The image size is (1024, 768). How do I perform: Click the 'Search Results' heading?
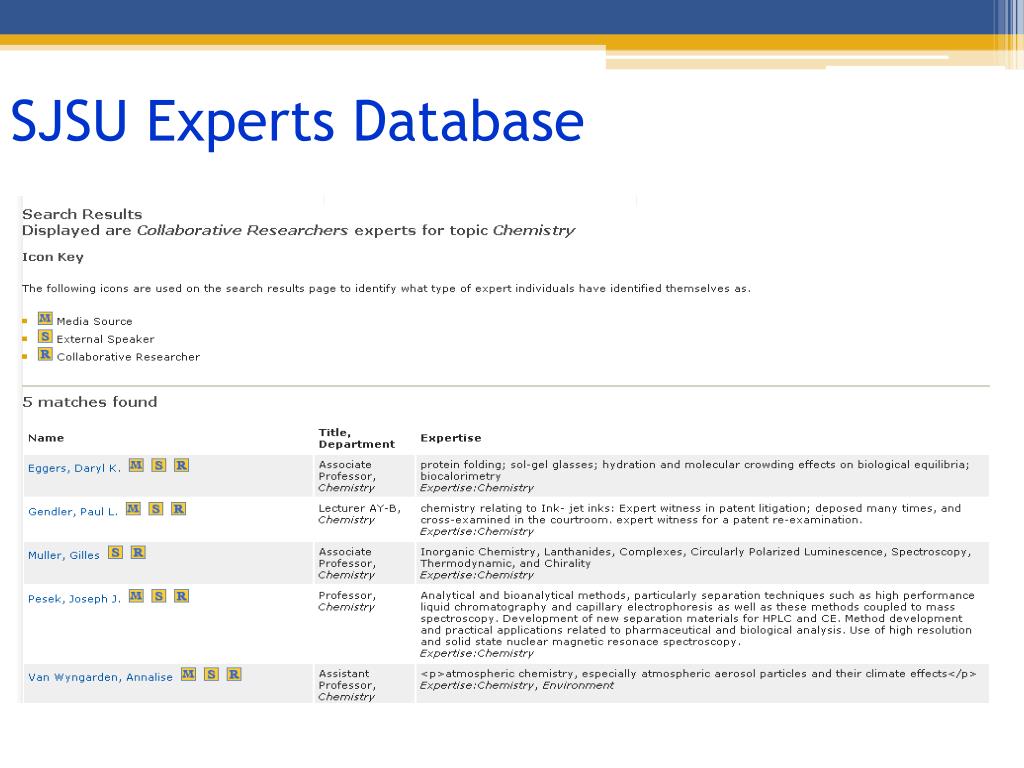point(82,214)
